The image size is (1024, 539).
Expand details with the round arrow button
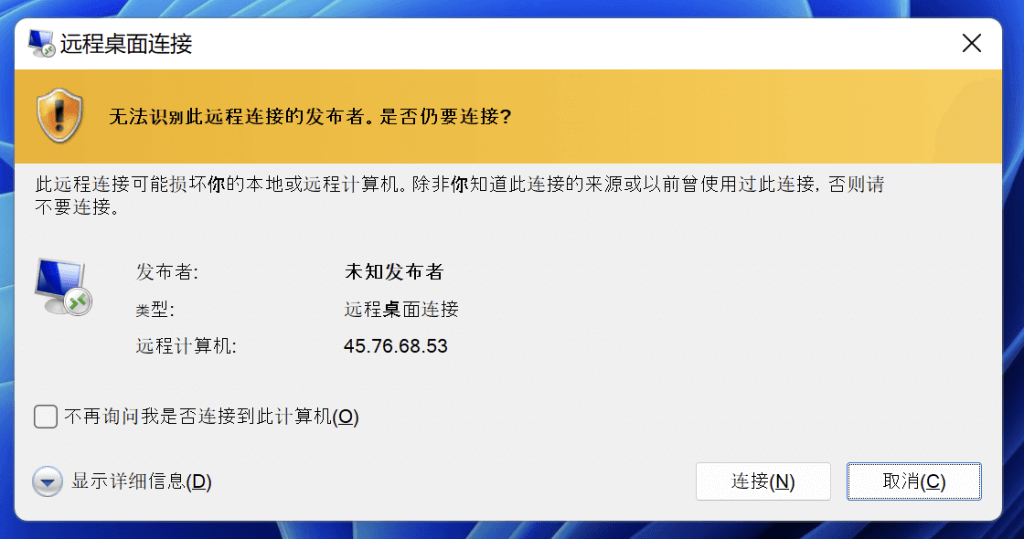[x=47, y=482]
